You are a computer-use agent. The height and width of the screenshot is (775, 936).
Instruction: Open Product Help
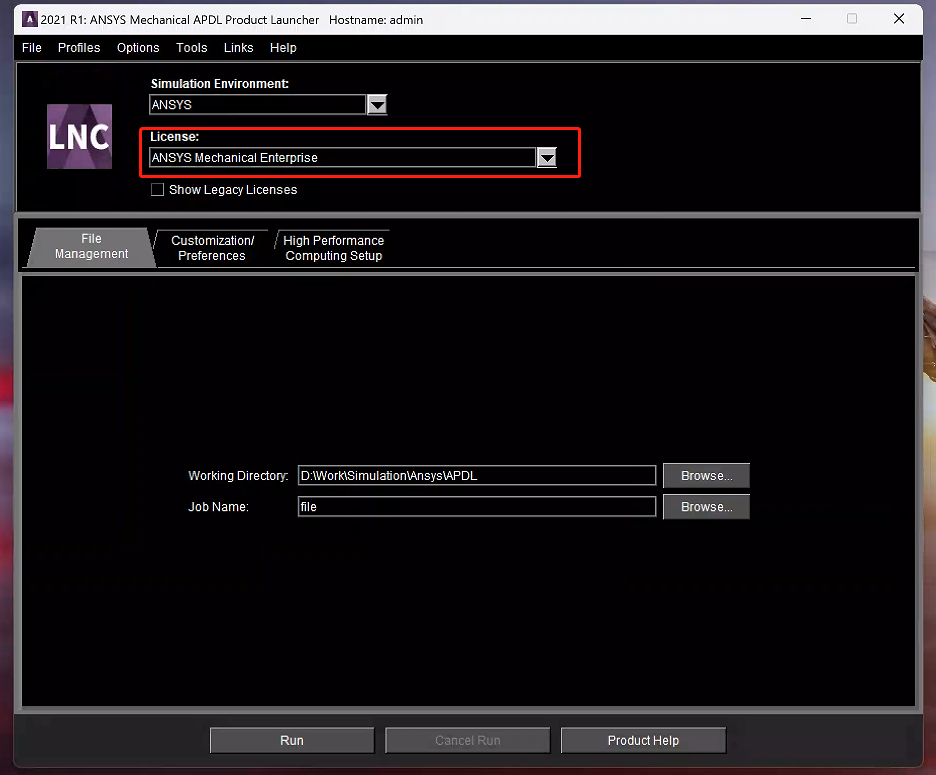pos(643,740)
